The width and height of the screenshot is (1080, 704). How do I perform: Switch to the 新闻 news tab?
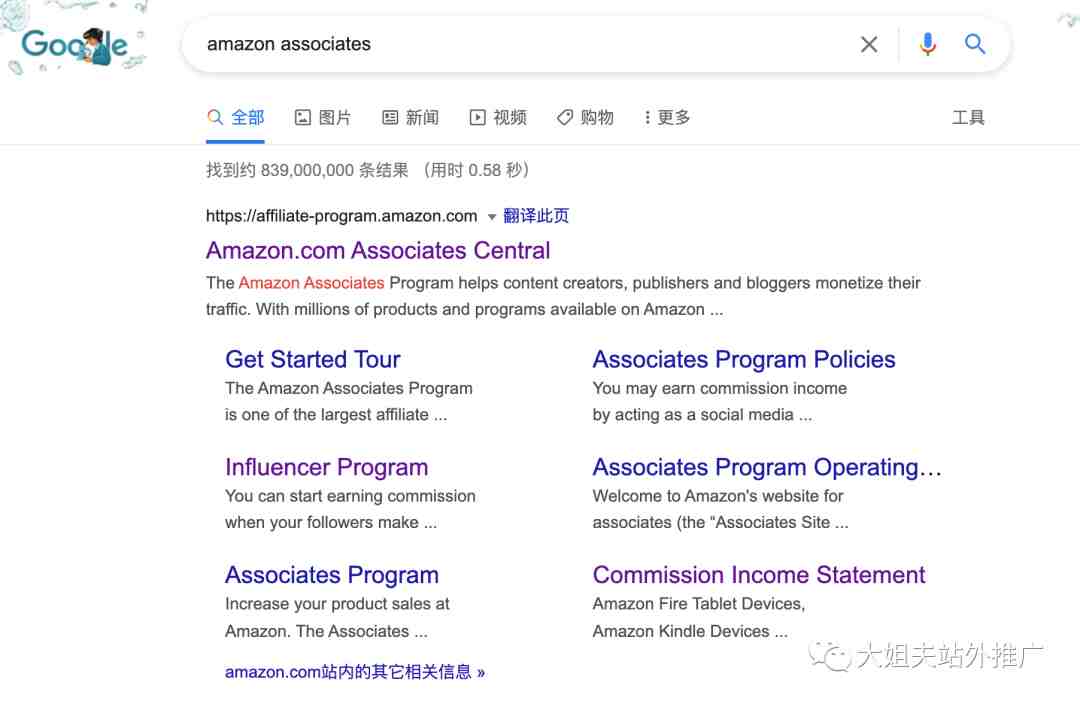411,117
